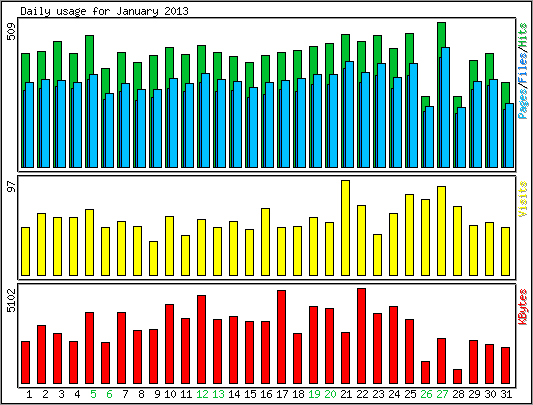Viewport: 533px width, 405px height.
Task: Select the red KBytes bar for day 31
Action: (x=505, y=366)
